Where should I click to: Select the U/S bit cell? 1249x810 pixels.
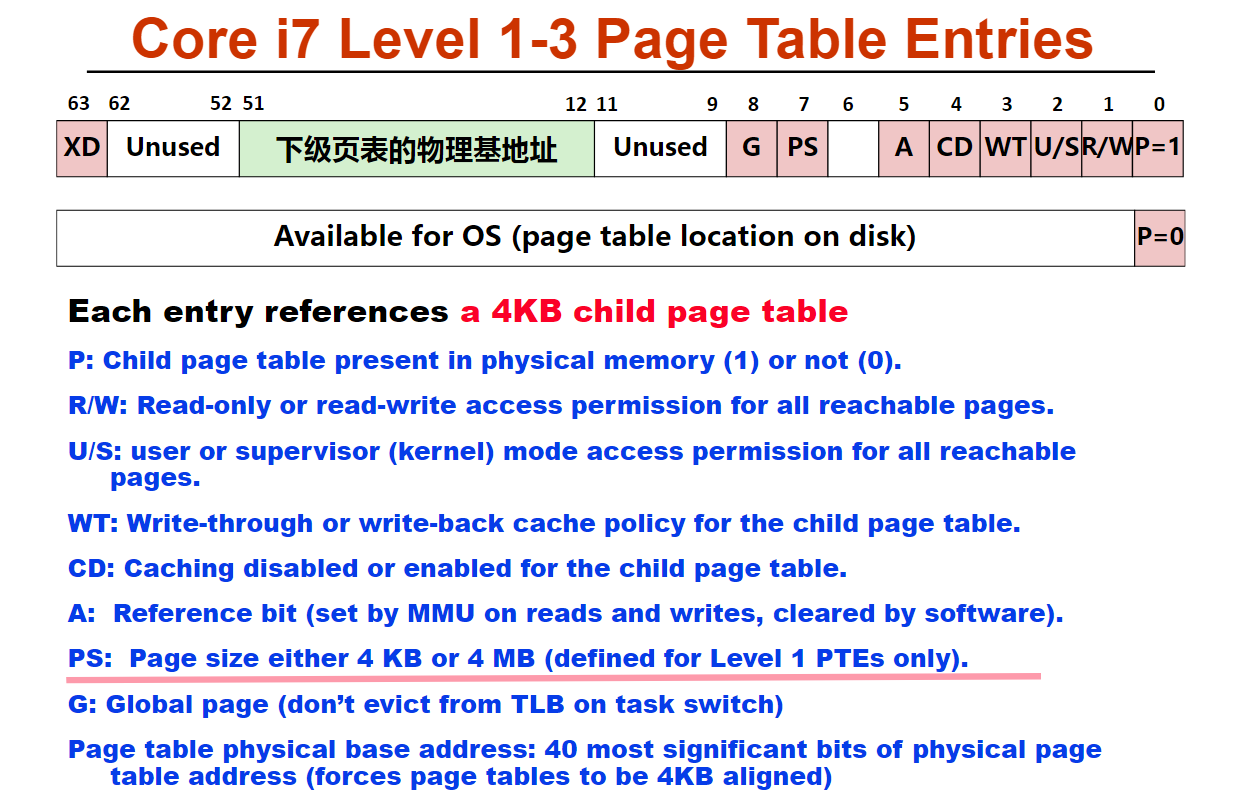coord(1056,148)
